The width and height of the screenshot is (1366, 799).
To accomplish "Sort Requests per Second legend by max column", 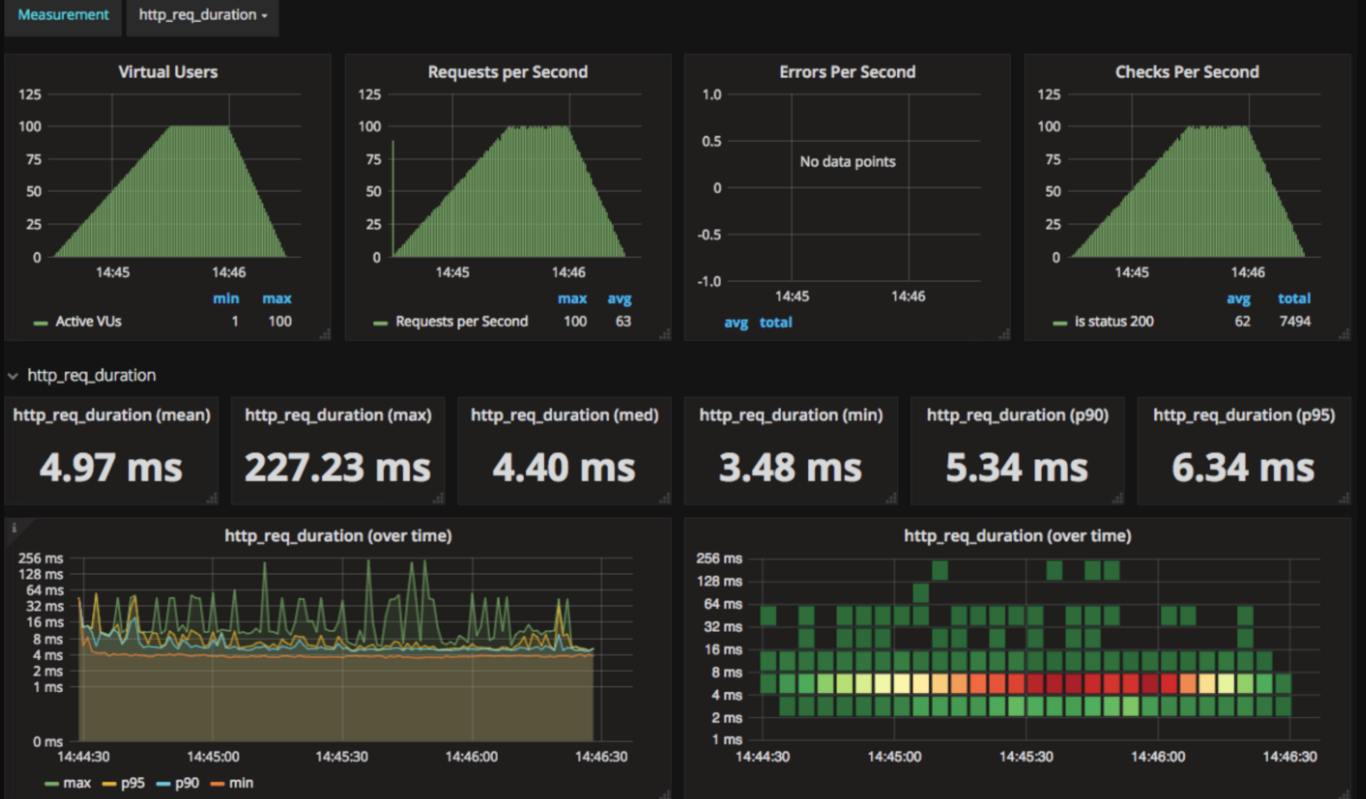I will pos(573,298).
